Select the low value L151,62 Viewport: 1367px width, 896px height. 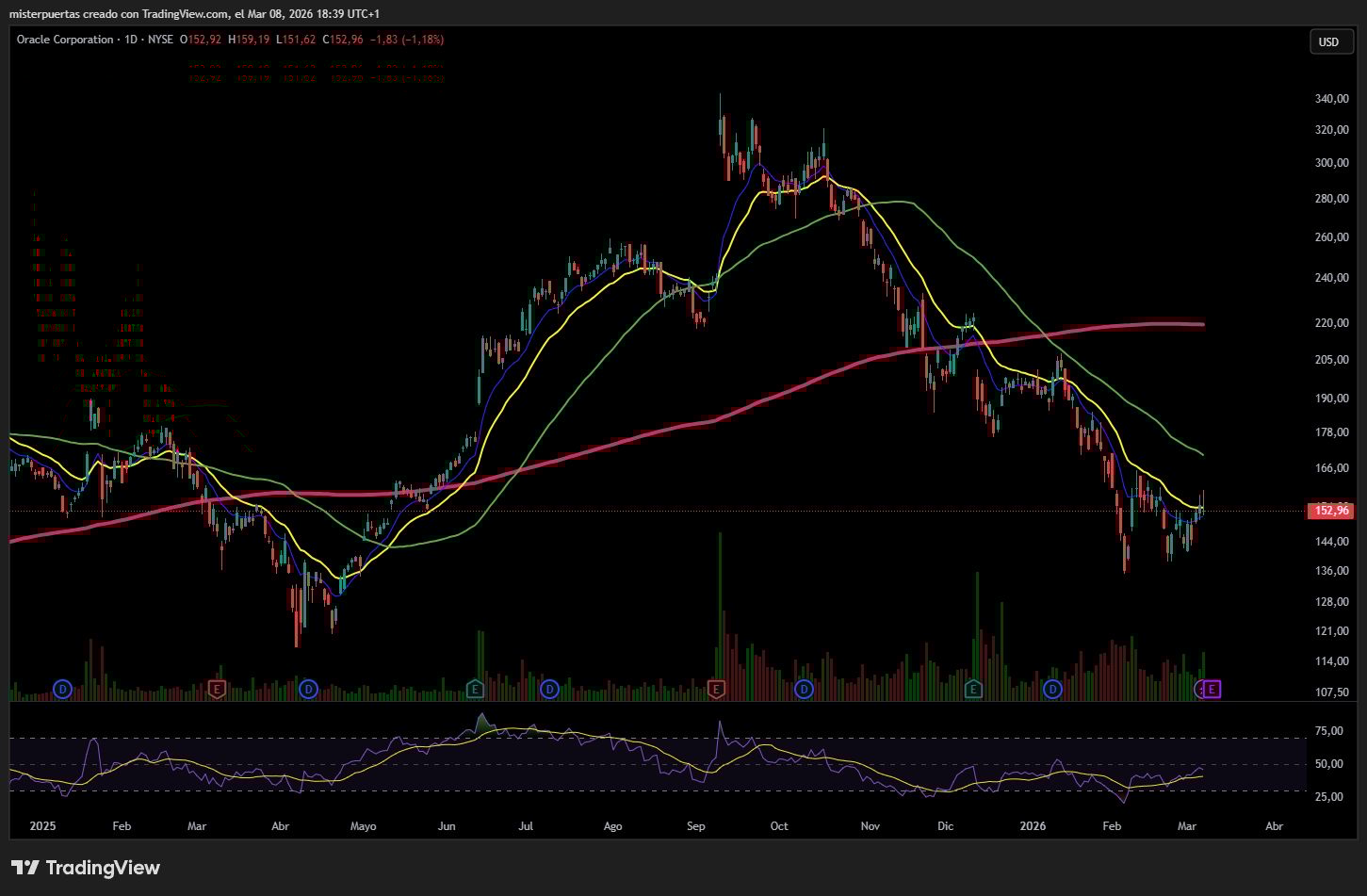click(x=296, y=40)
